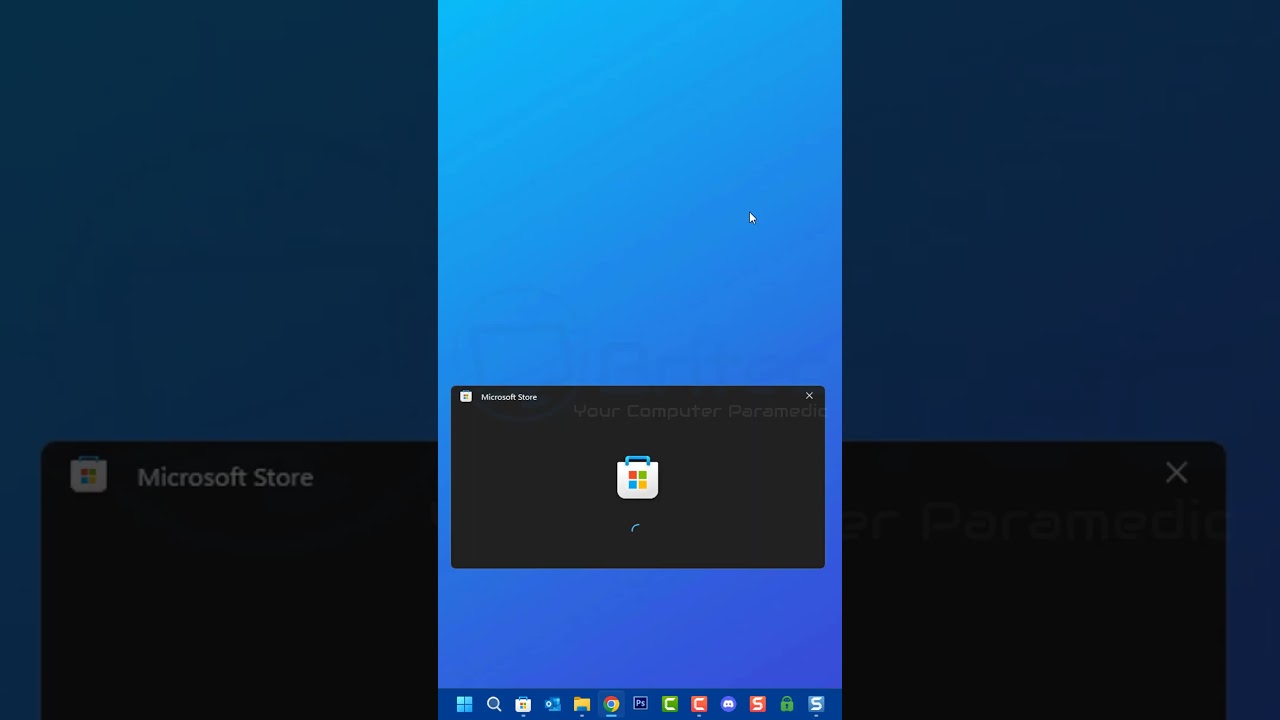Open the Windows Start menu
The height and width of the screenshot is (720, 1280).
point(464,704)
